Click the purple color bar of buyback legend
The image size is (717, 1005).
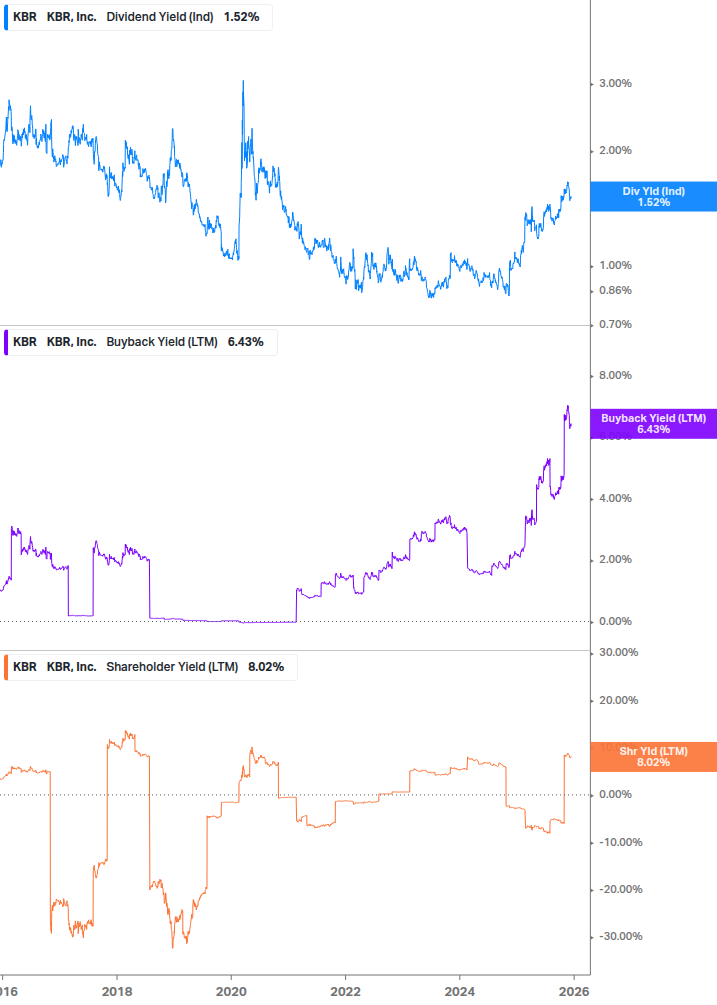(6, 342)
